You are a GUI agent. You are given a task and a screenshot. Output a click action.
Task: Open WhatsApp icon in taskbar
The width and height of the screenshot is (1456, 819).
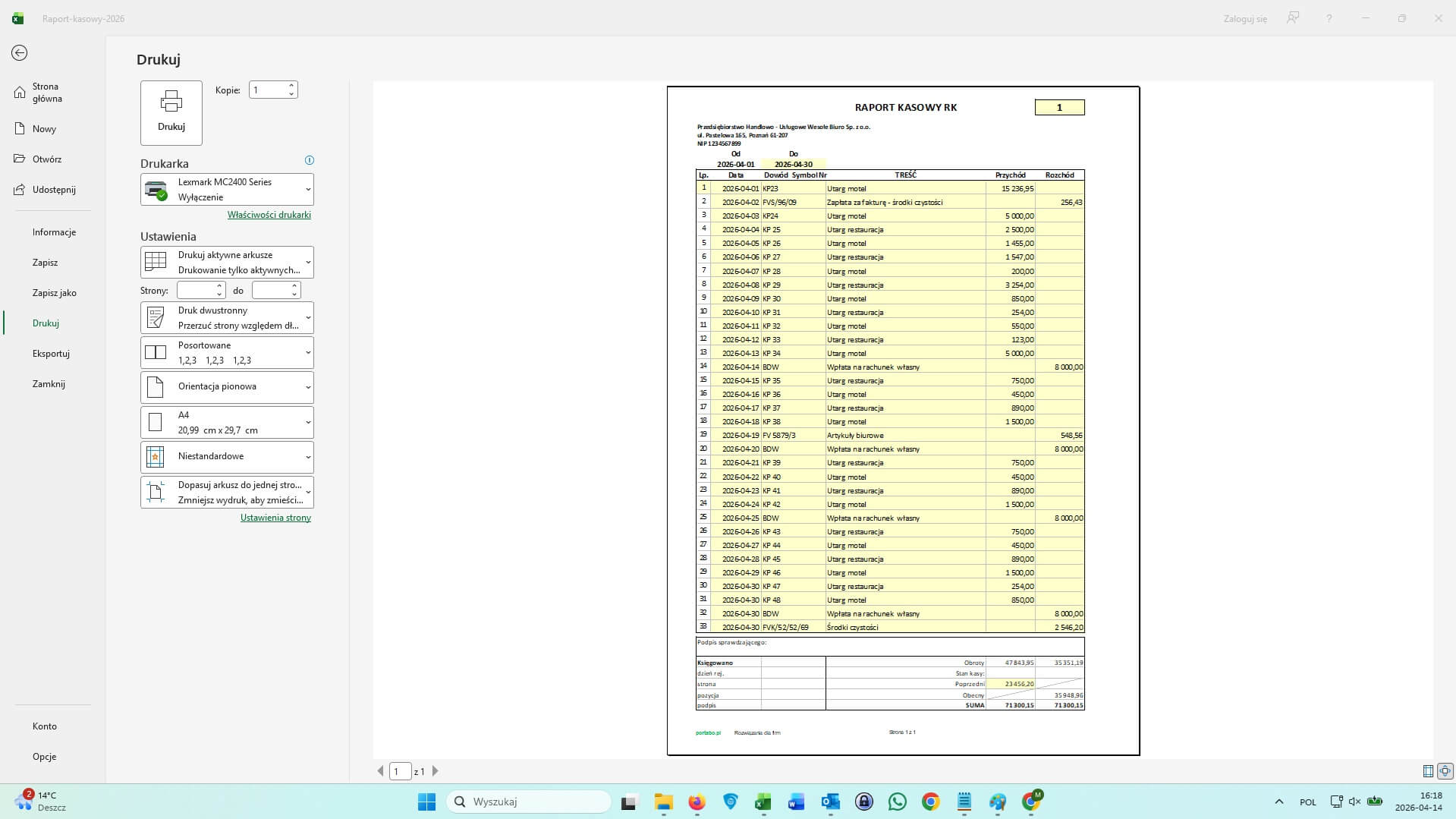coord(898,802)
